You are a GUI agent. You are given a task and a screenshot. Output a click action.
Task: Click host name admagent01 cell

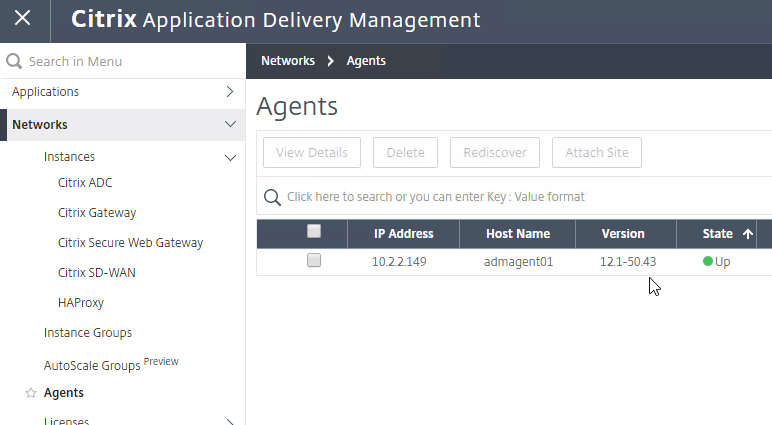[518, 262]
